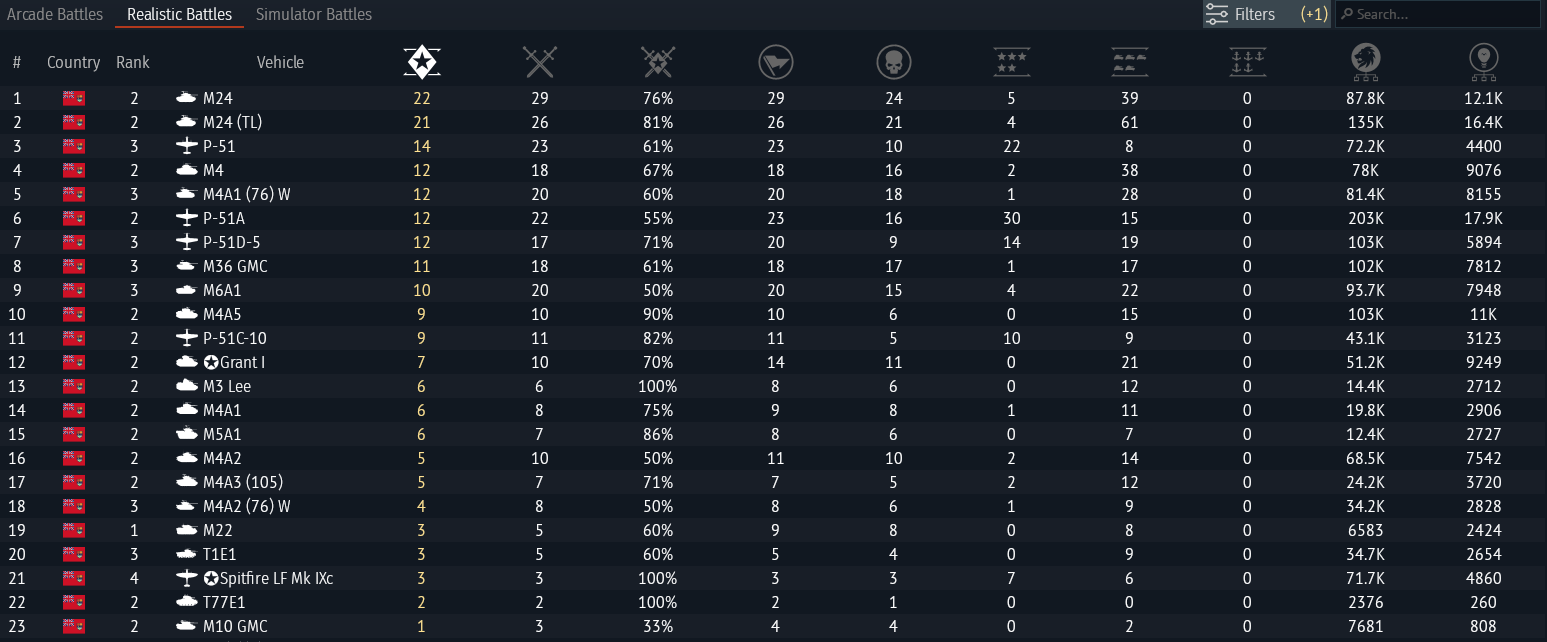Sort by the crossed swords battles icon
The width and height of the screenshot is (1547, 642).
click(539, 62)
